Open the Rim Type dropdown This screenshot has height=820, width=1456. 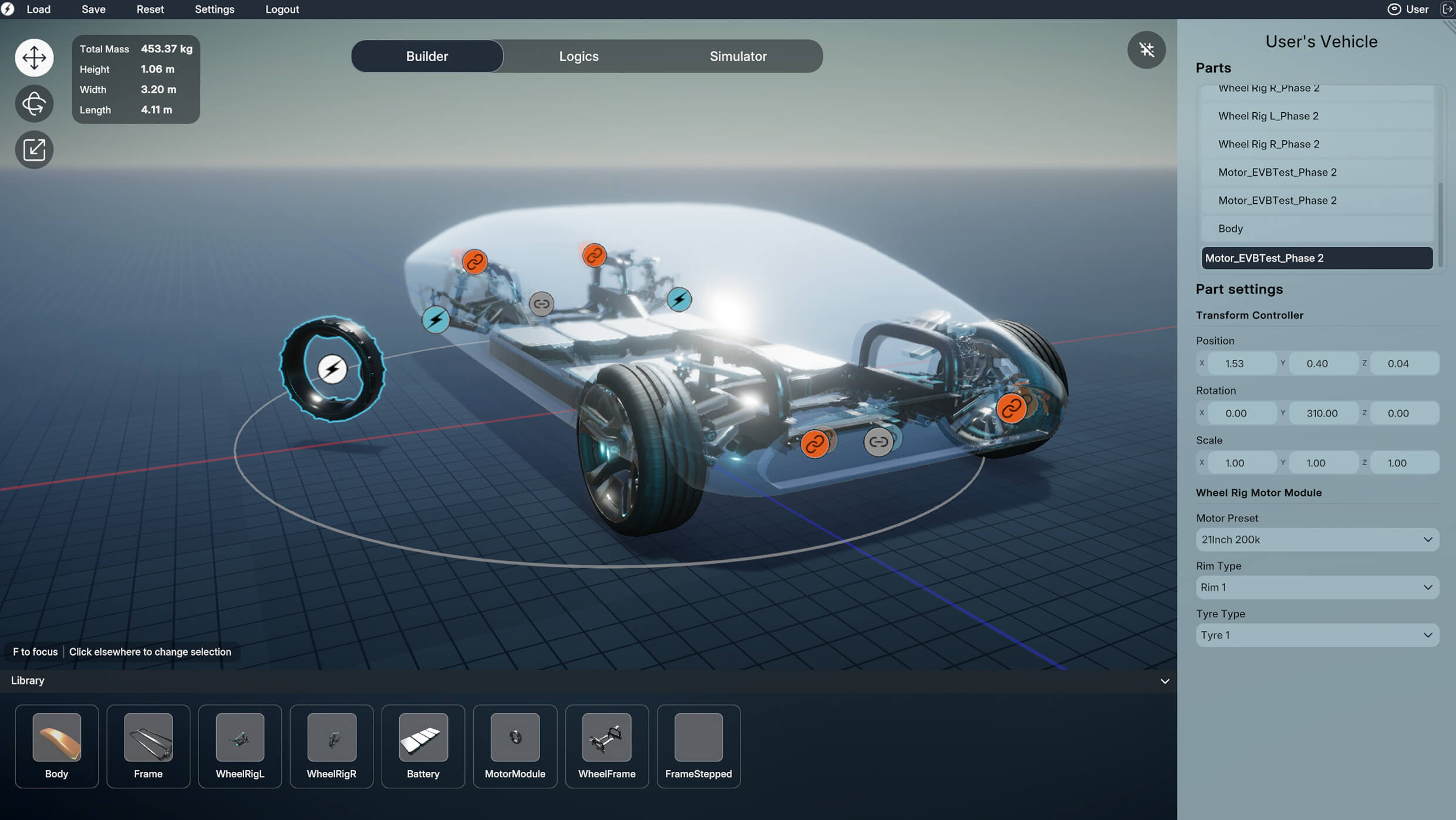[1317, 587]
